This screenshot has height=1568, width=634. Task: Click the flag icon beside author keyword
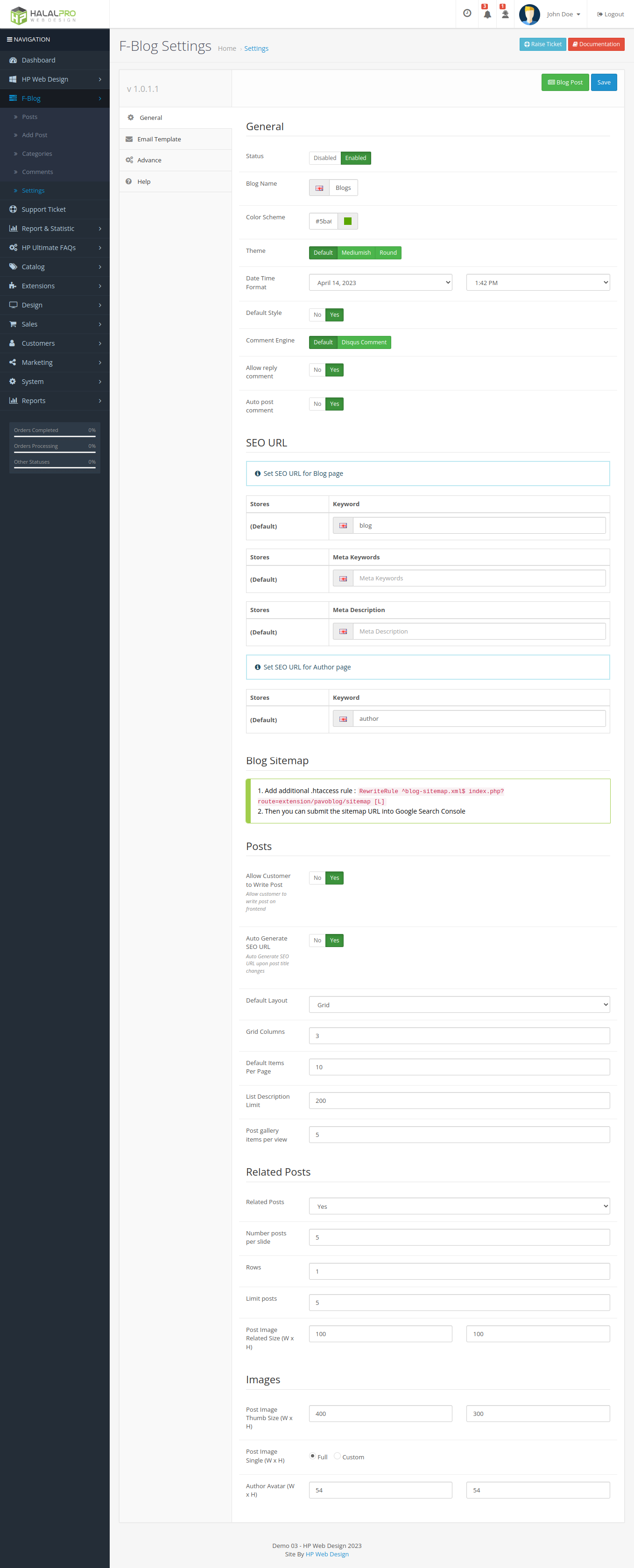pos(343,719)
